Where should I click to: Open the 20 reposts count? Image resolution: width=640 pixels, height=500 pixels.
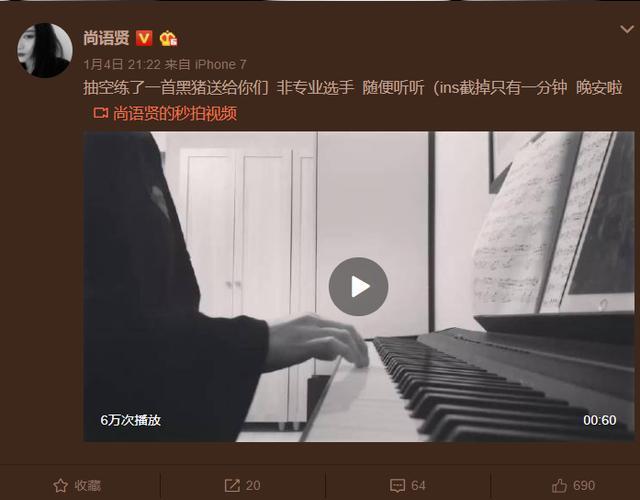click(253, 485)
